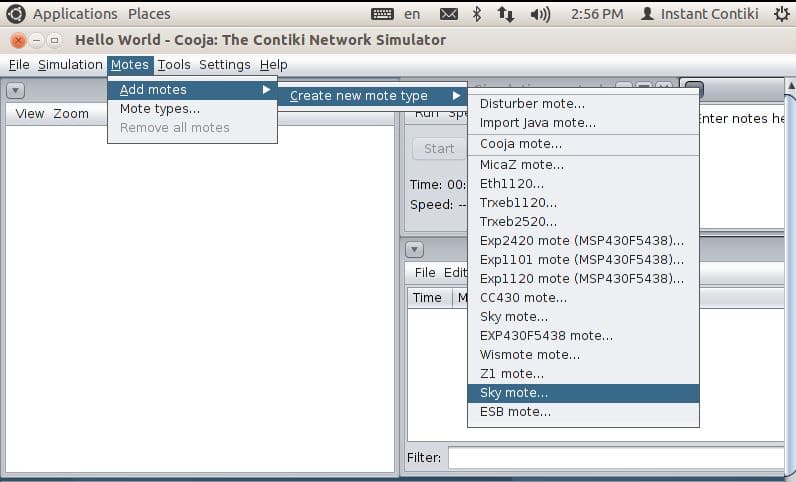Select Z1 mote... entry
Viewport: 796px width, 482px height.
pos(583,374)
